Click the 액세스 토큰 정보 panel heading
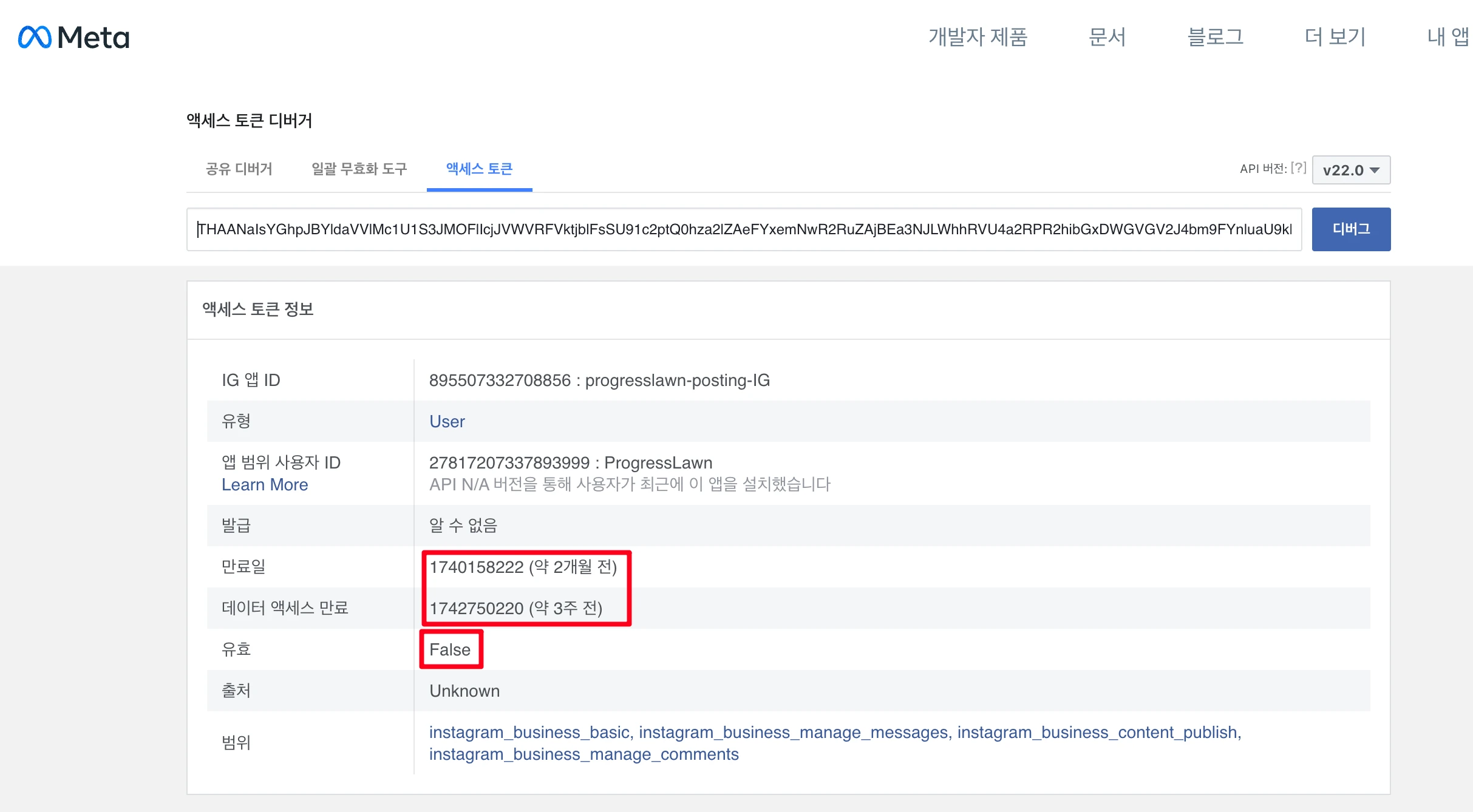Viewport: 1473px width, 812px height. 258,310
